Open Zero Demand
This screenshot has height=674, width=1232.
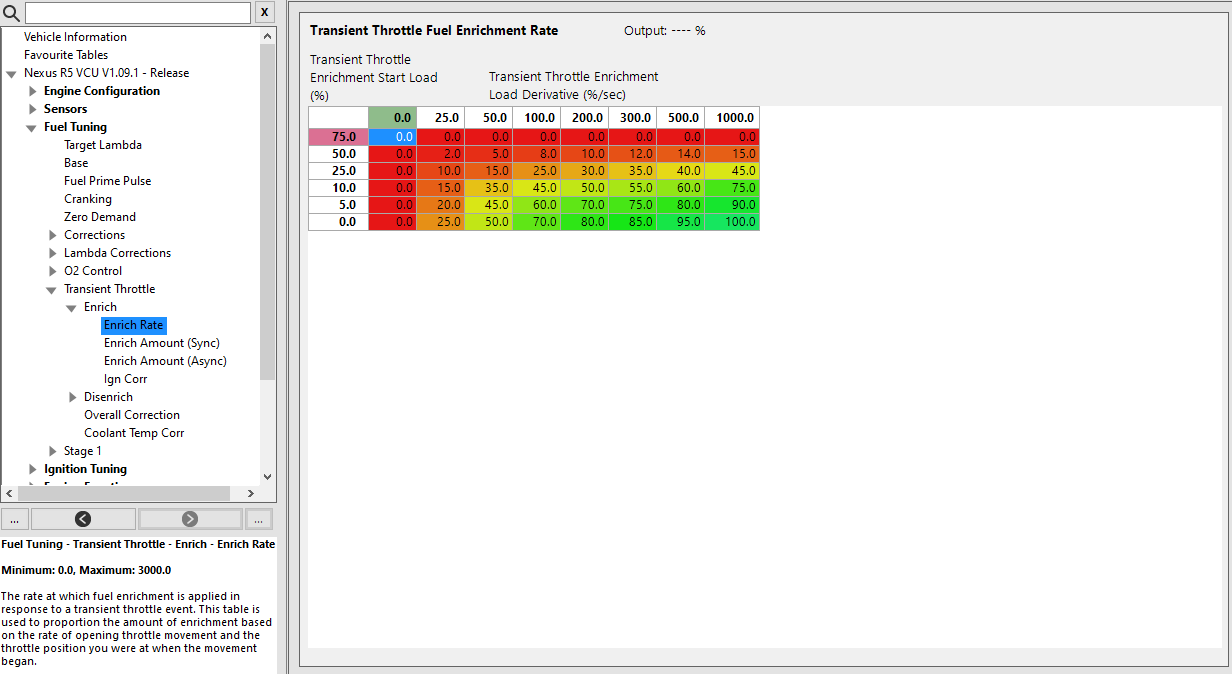[100, 217]
